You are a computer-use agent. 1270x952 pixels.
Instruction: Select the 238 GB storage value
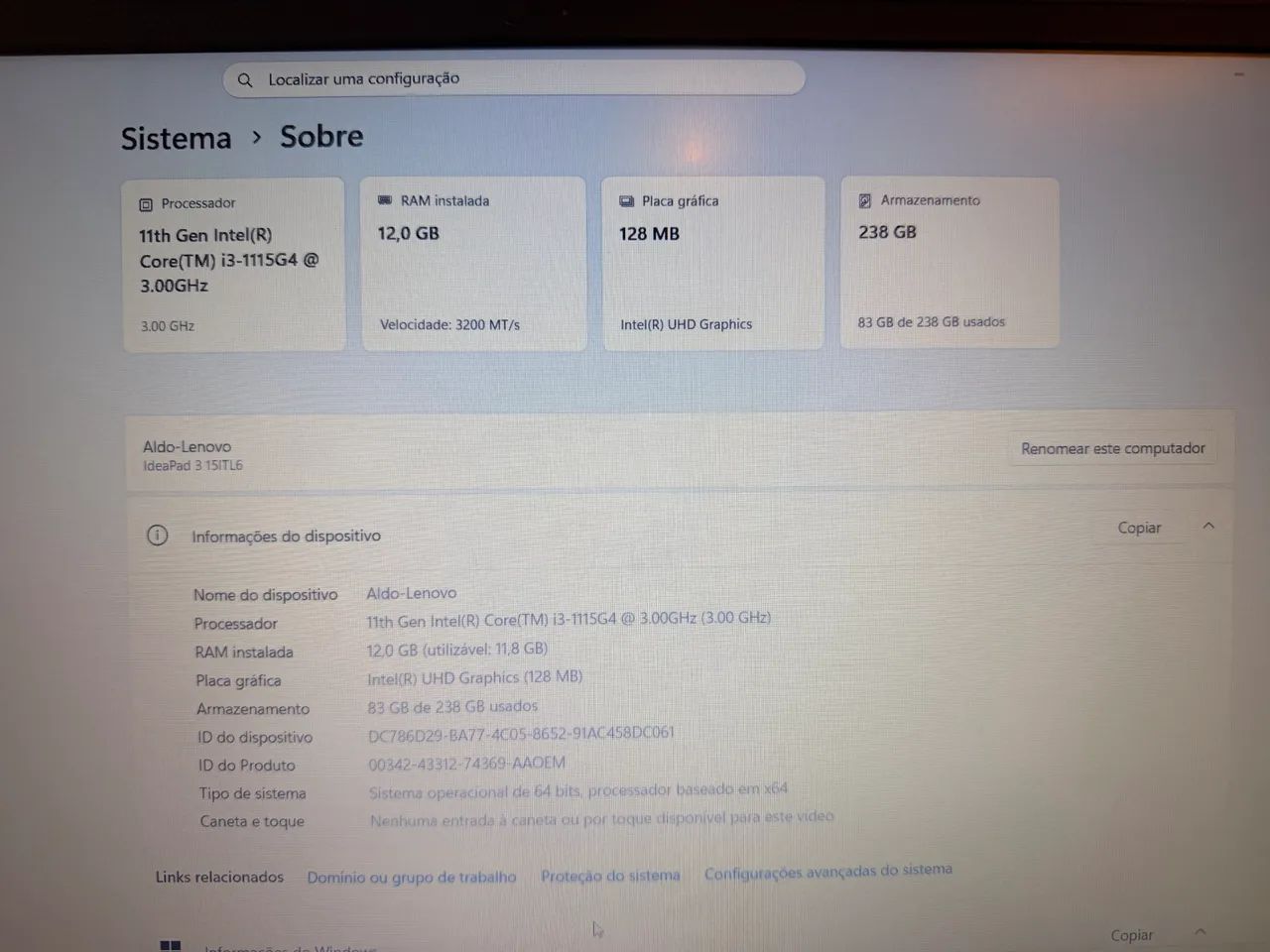click(887, 232)
